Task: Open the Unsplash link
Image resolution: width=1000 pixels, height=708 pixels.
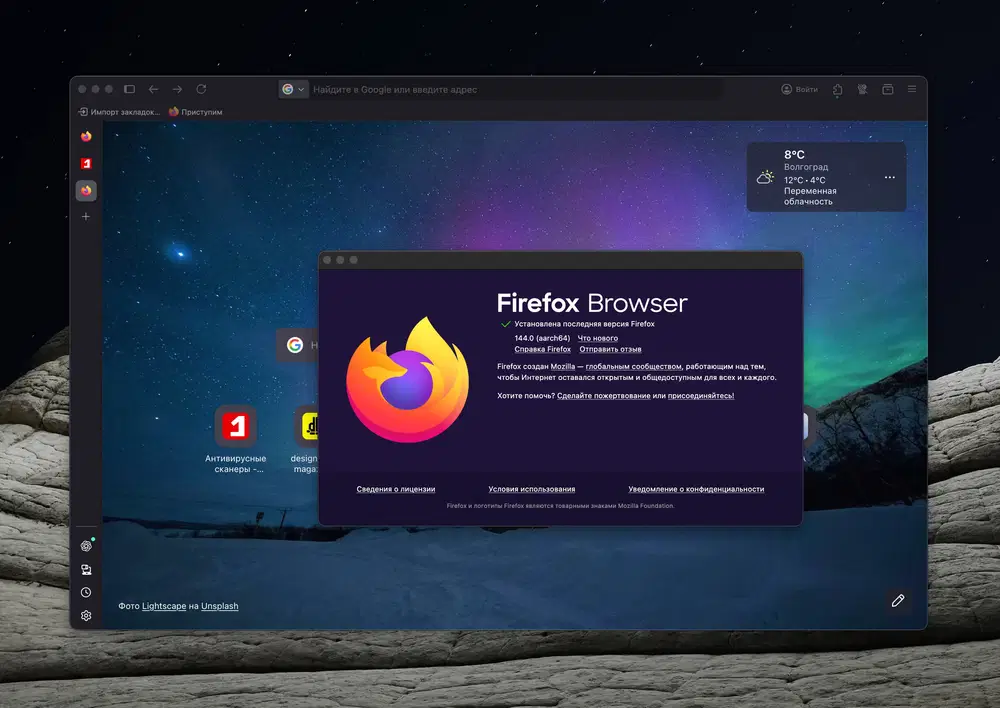Action: pos(219,606)
